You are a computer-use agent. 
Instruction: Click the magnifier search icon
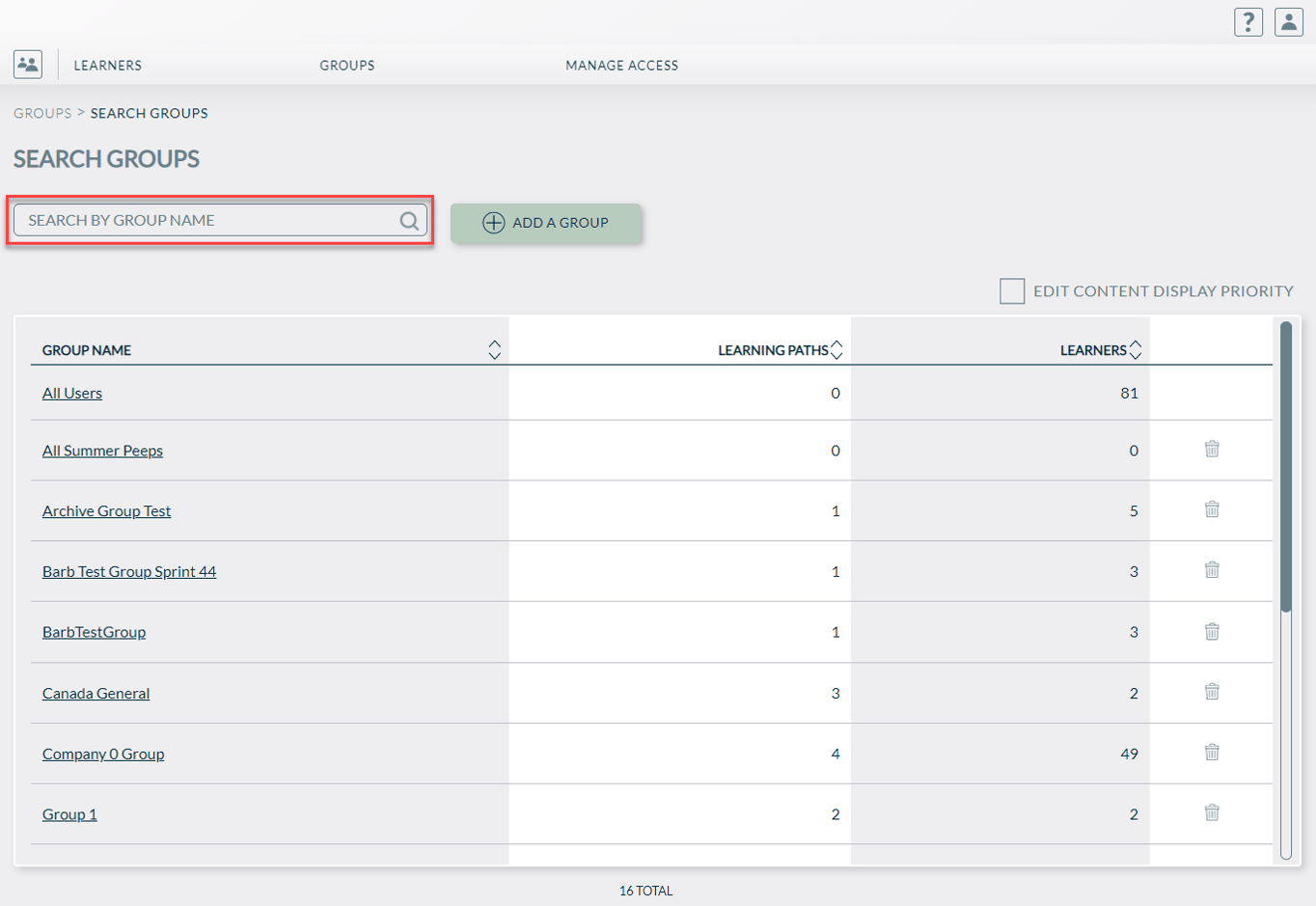coord(409,221)
